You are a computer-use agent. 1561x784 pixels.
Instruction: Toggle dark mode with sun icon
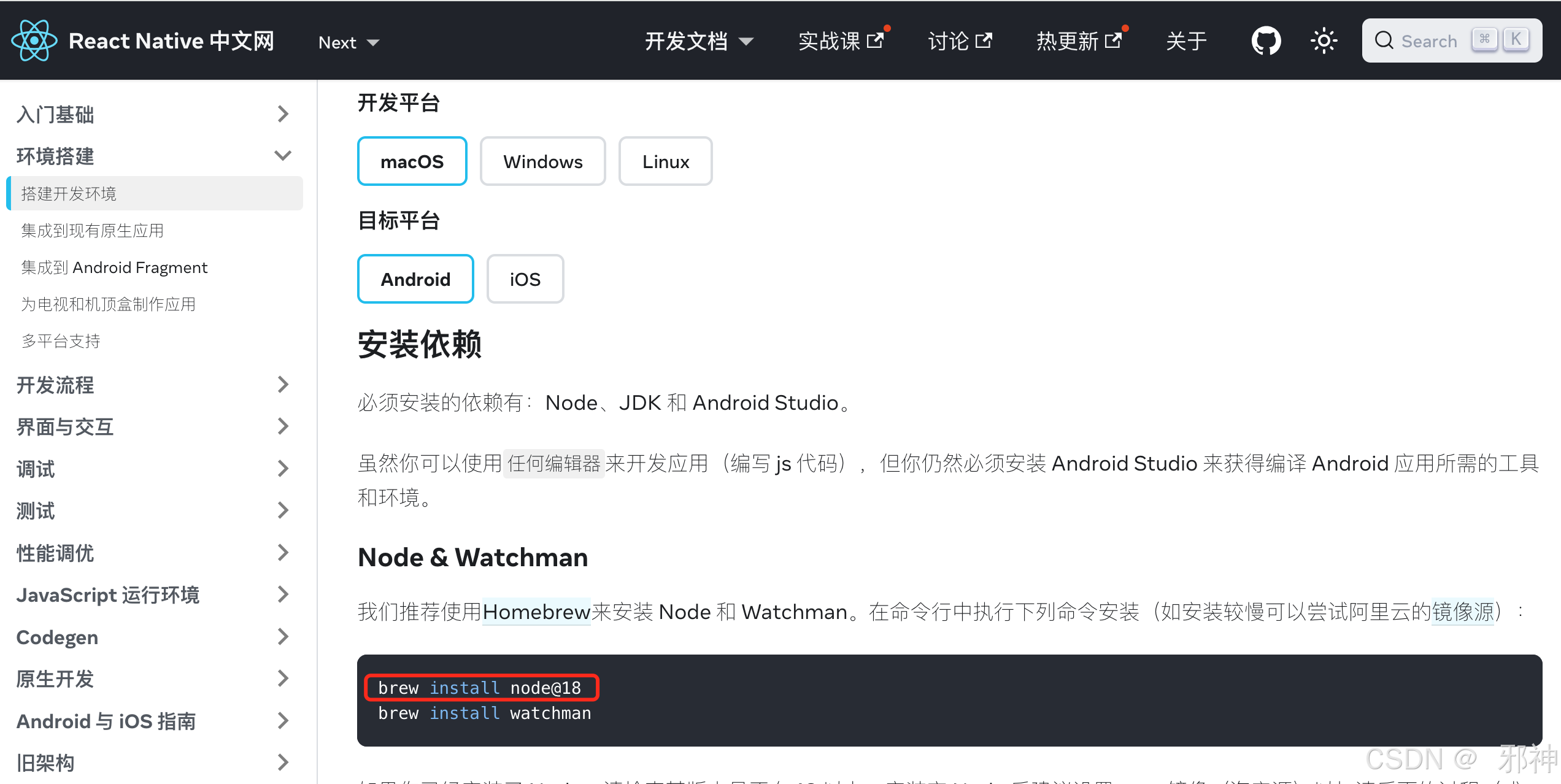click(x=1324, y=41)
